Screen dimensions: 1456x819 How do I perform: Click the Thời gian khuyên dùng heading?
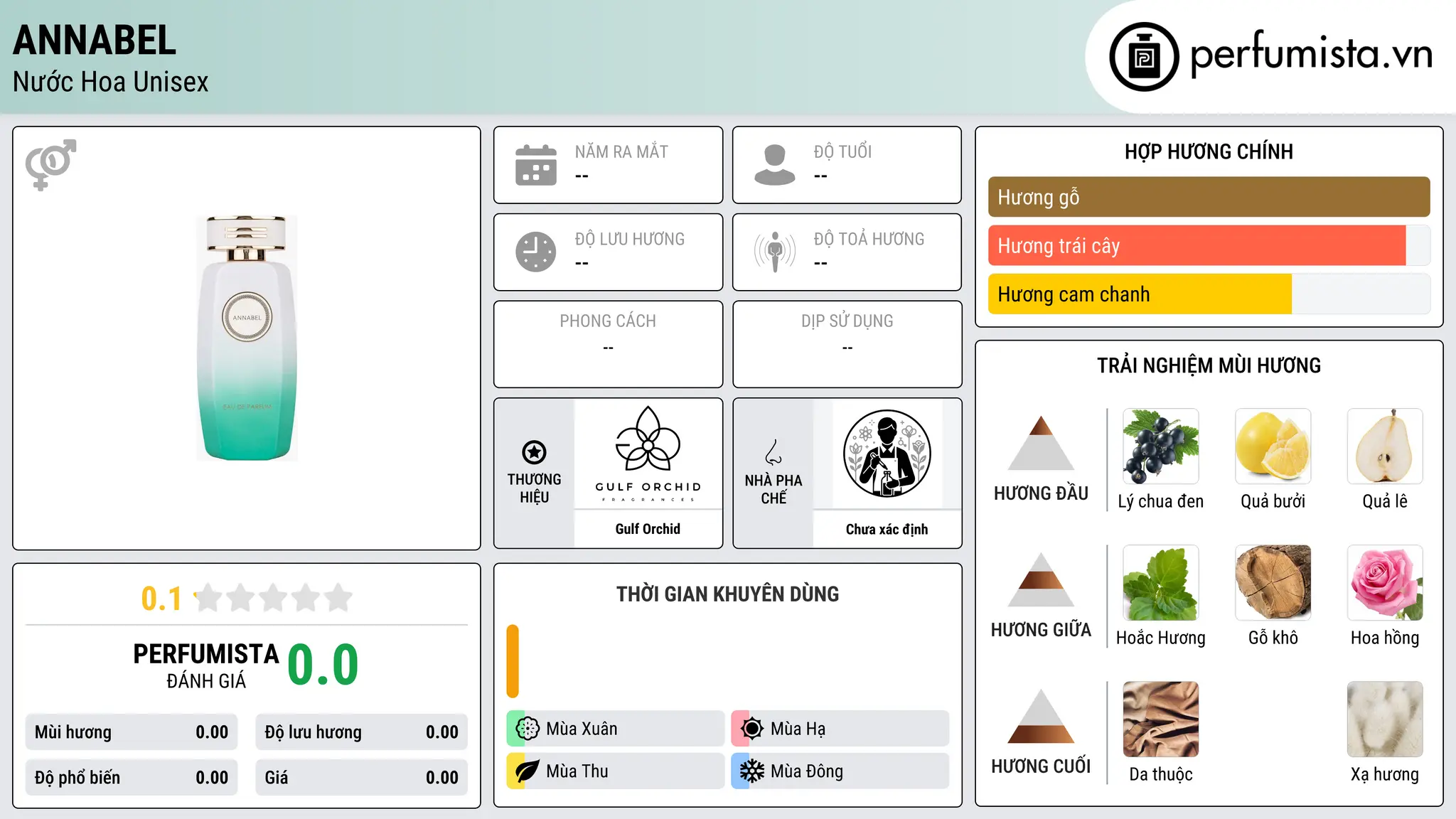[x=727, y=594]
